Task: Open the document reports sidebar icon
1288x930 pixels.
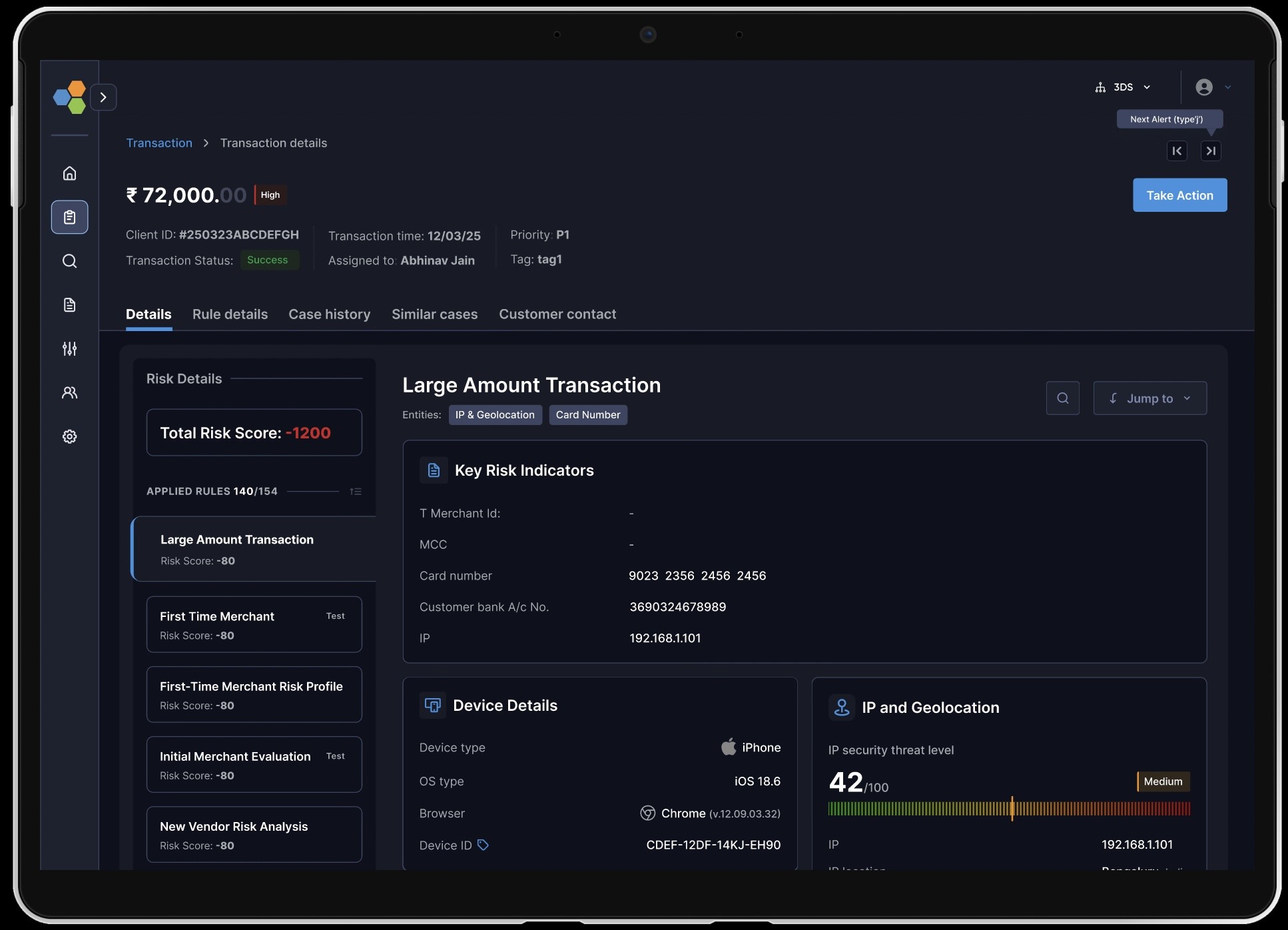Action: (69, 305)
